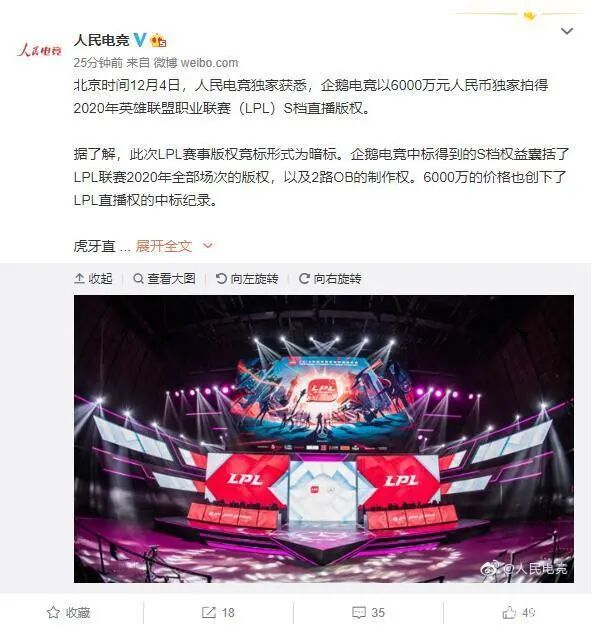Favorite the post with 收藏 star
This screenshot has height=631, width=597.
(68, 613)
